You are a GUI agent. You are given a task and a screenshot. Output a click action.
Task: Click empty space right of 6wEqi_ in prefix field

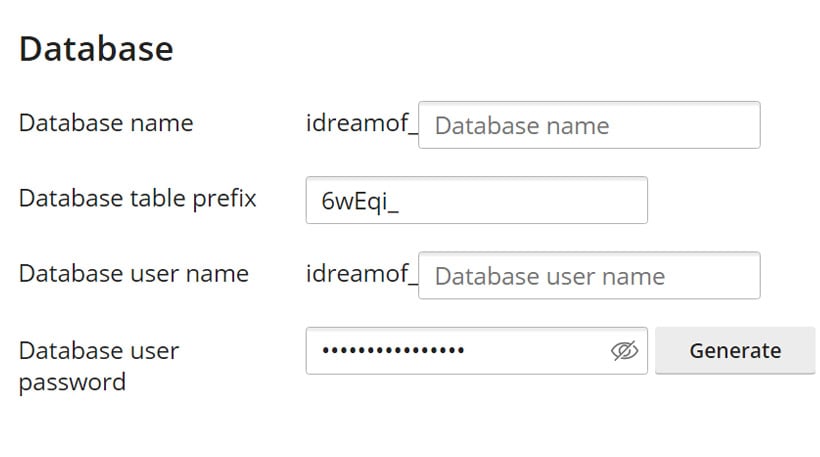click(523, 201)
